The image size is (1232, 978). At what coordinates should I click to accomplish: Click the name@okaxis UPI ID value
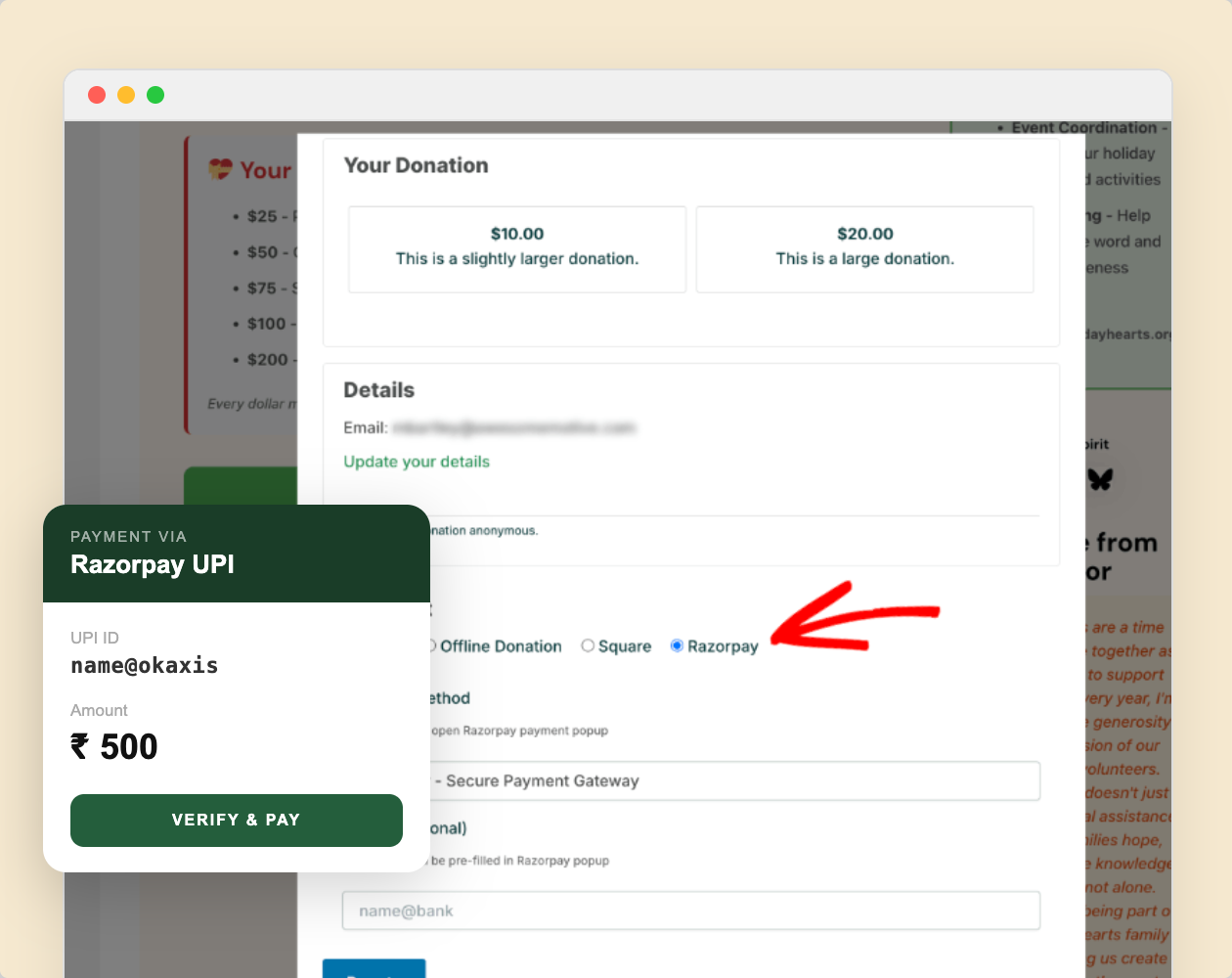pos(145,666)
